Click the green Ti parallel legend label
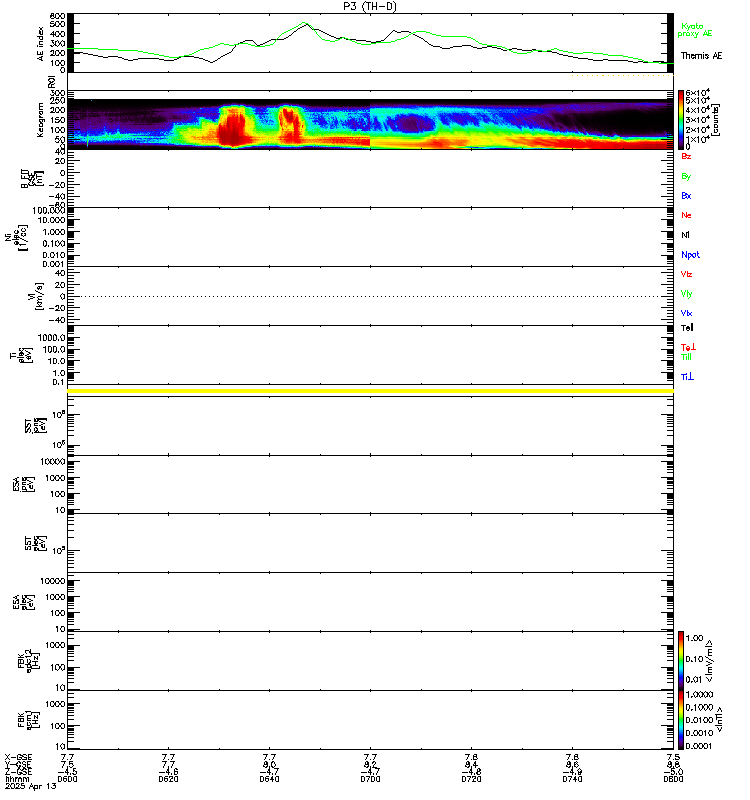The height and width of the screenshot is (800, 750). [687, 357]
